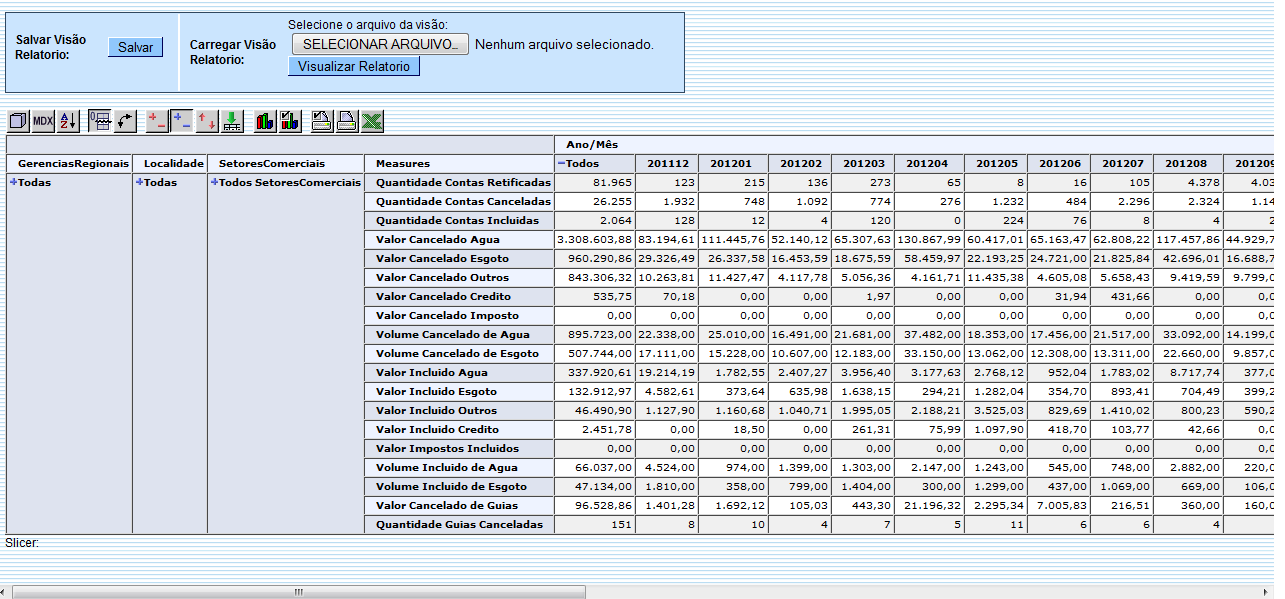Click the Salvar button
Screen dimensions: 1285x599
tap(135, 47)
